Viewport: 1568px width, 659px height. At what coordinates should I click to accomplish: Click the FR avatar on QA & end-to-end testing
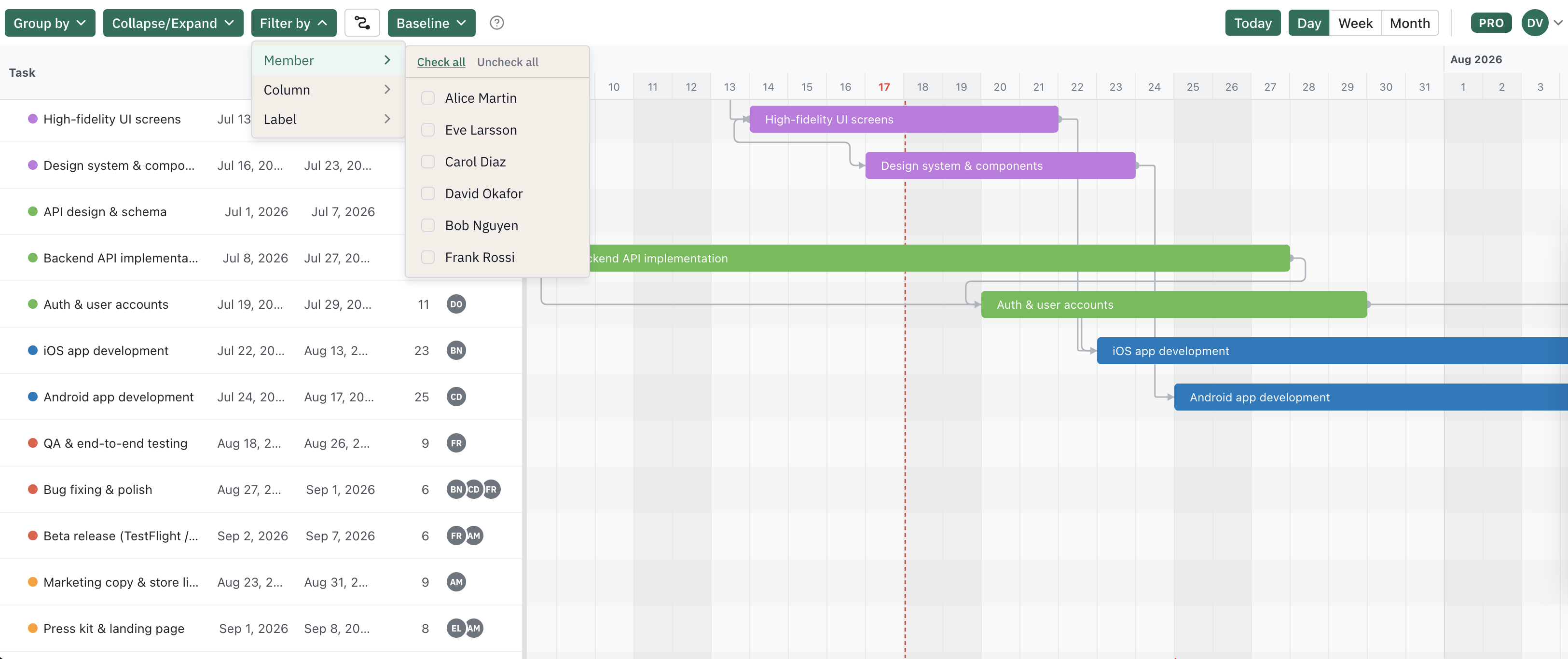[x=456, y=443]
